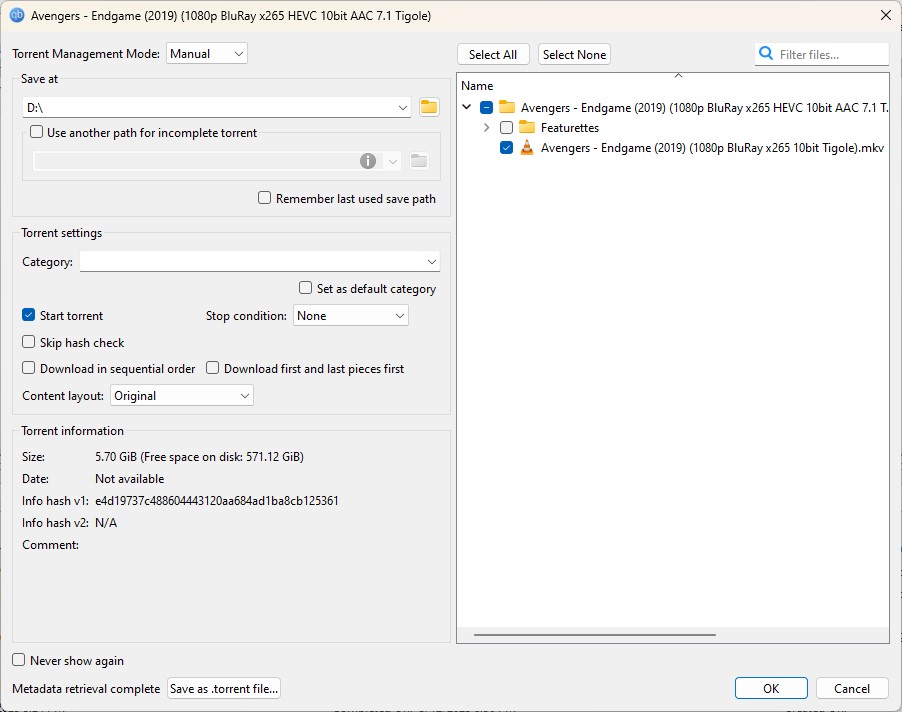Click the Select All button
This screenshot has width=902, height=712.
click(493, 55)
